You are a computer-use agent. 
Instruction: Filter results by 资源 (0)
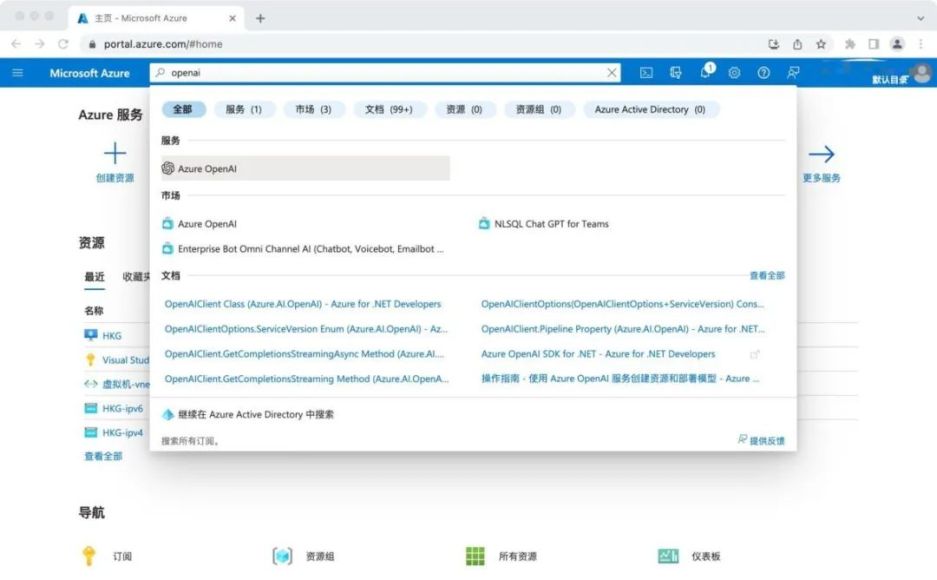coord(464,109)
